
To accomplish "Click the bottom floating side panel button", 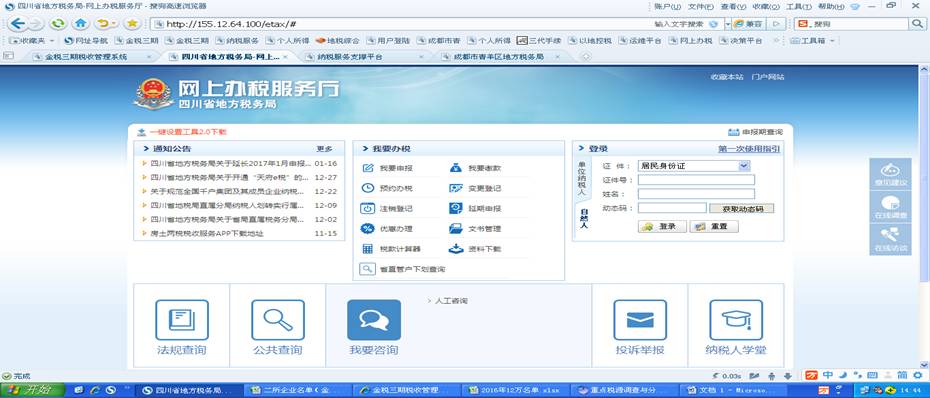I will [890, 240].
